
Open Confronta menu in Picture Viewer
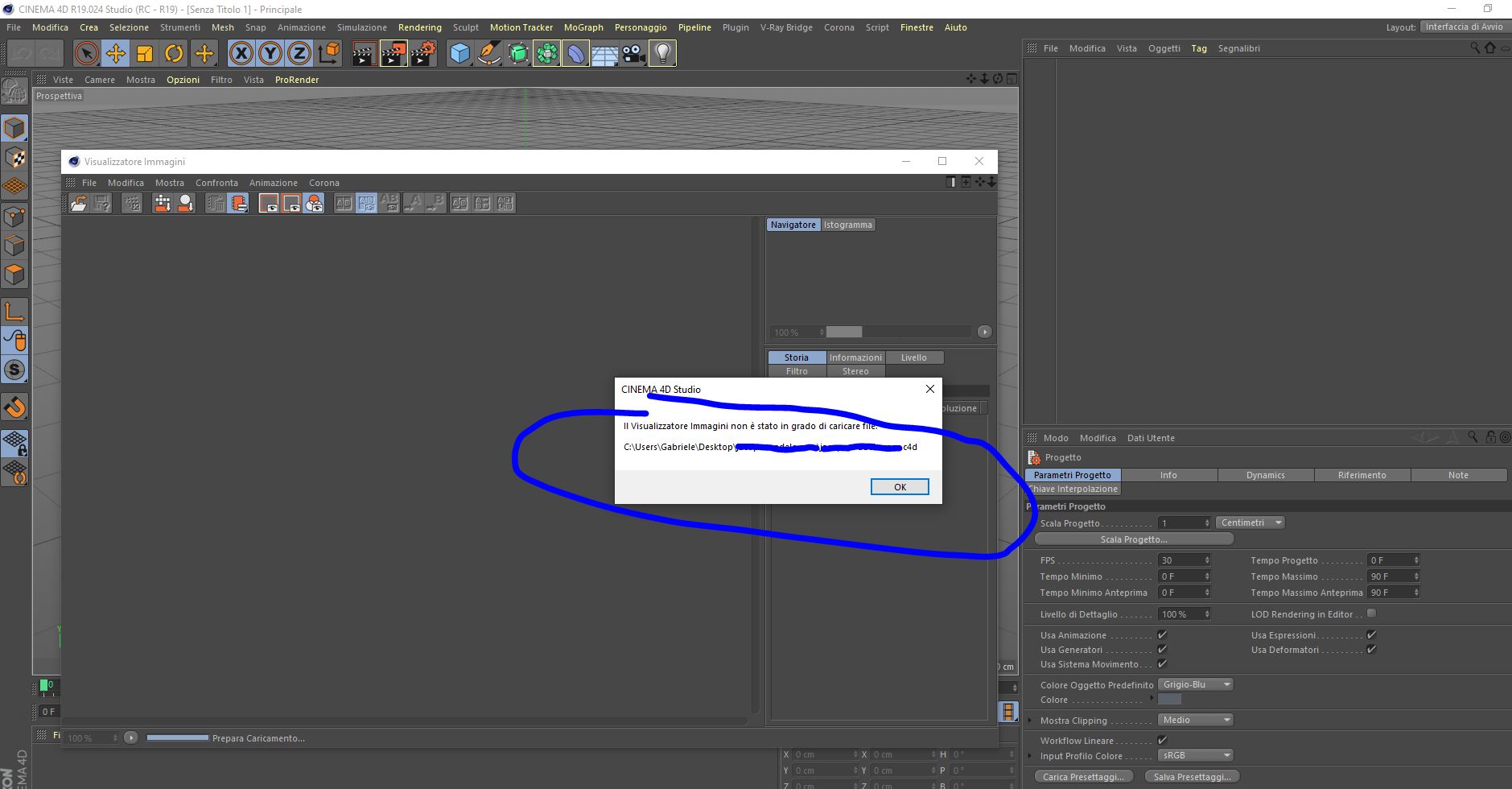(216, 183)
